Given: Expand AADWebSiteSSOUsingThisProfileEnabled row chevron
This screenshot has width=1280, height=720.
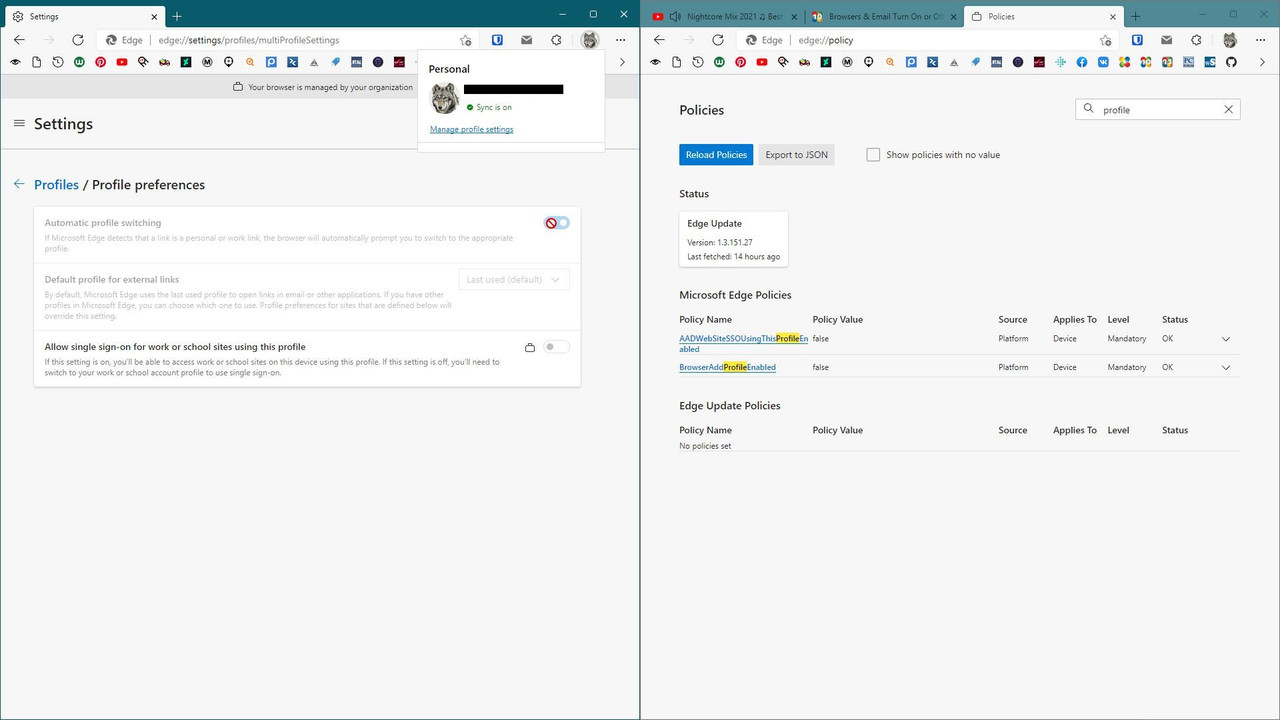Looking at the screenshot, I should point(1226,339).
